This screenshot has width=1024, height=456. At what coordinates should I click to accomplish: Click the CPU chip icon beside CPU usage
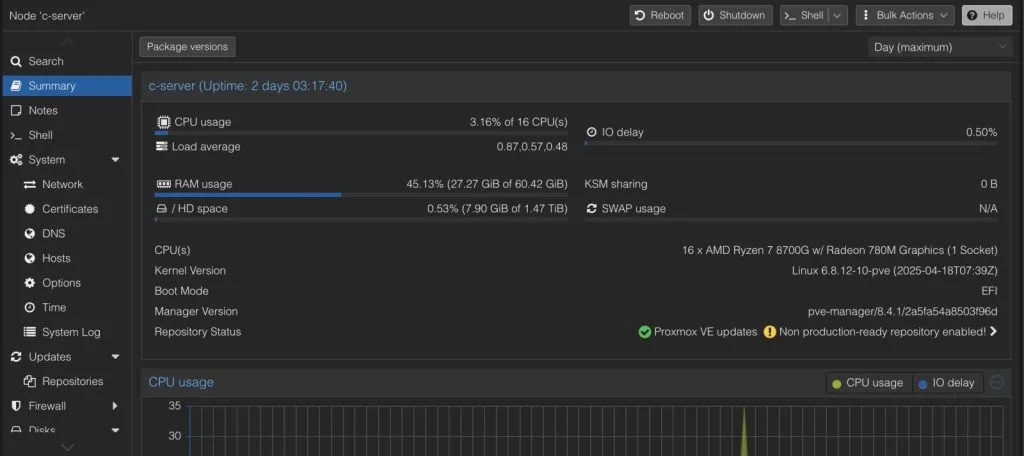[163, 122]
